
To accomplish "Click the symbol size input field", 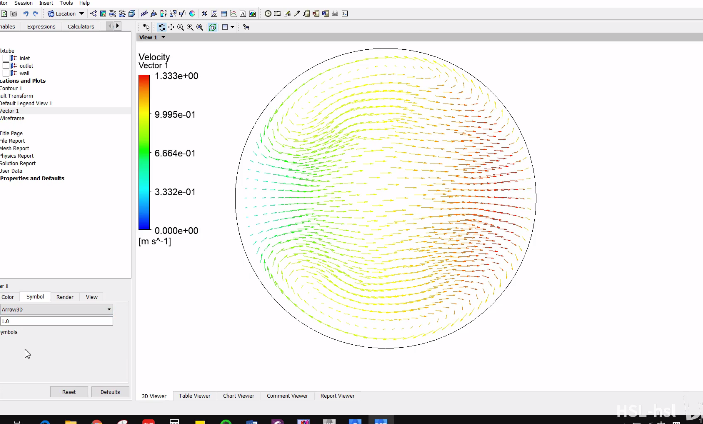I will [56, 321].
